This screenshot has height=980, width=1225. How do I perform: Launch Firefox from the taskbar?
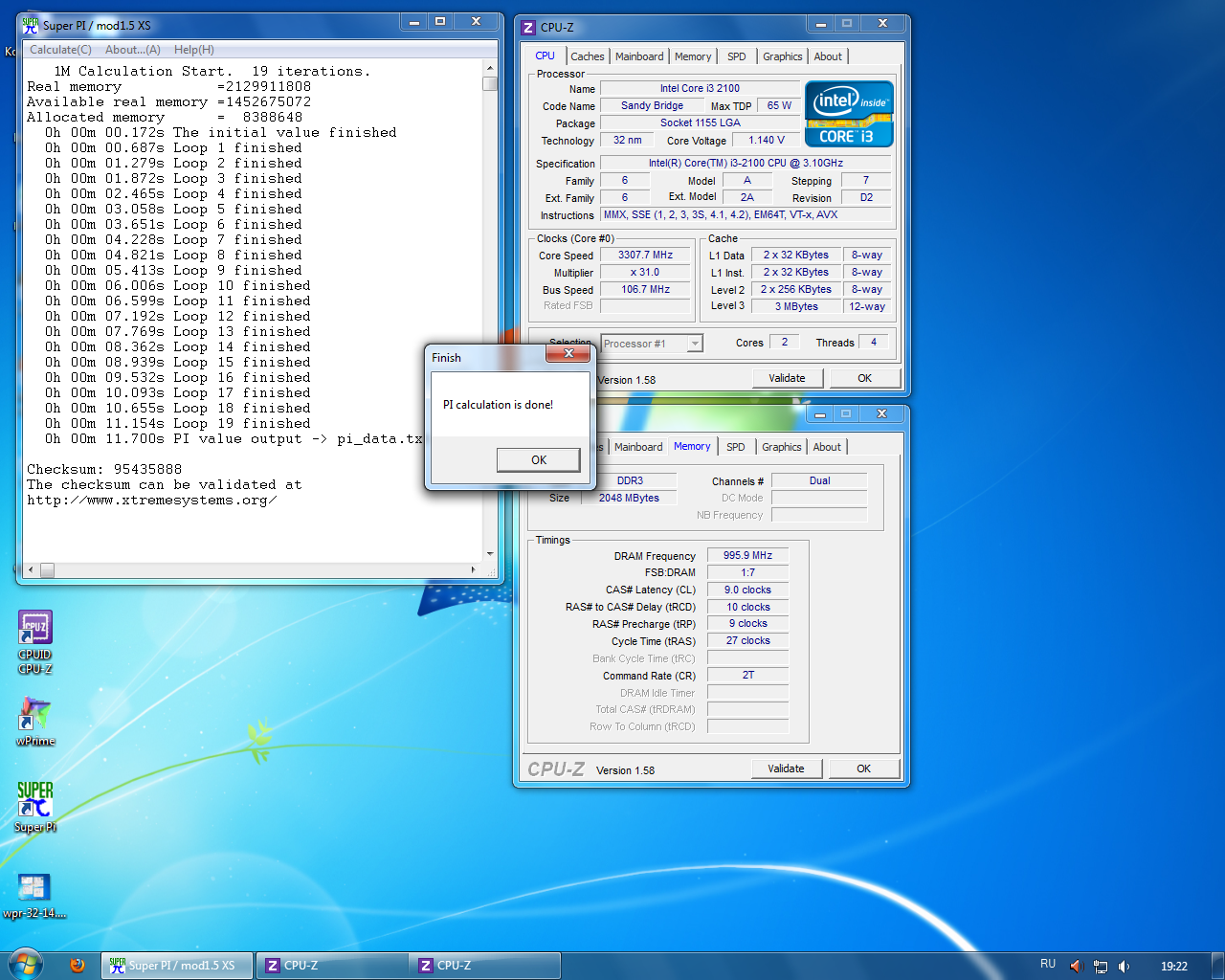coord(78,966)
